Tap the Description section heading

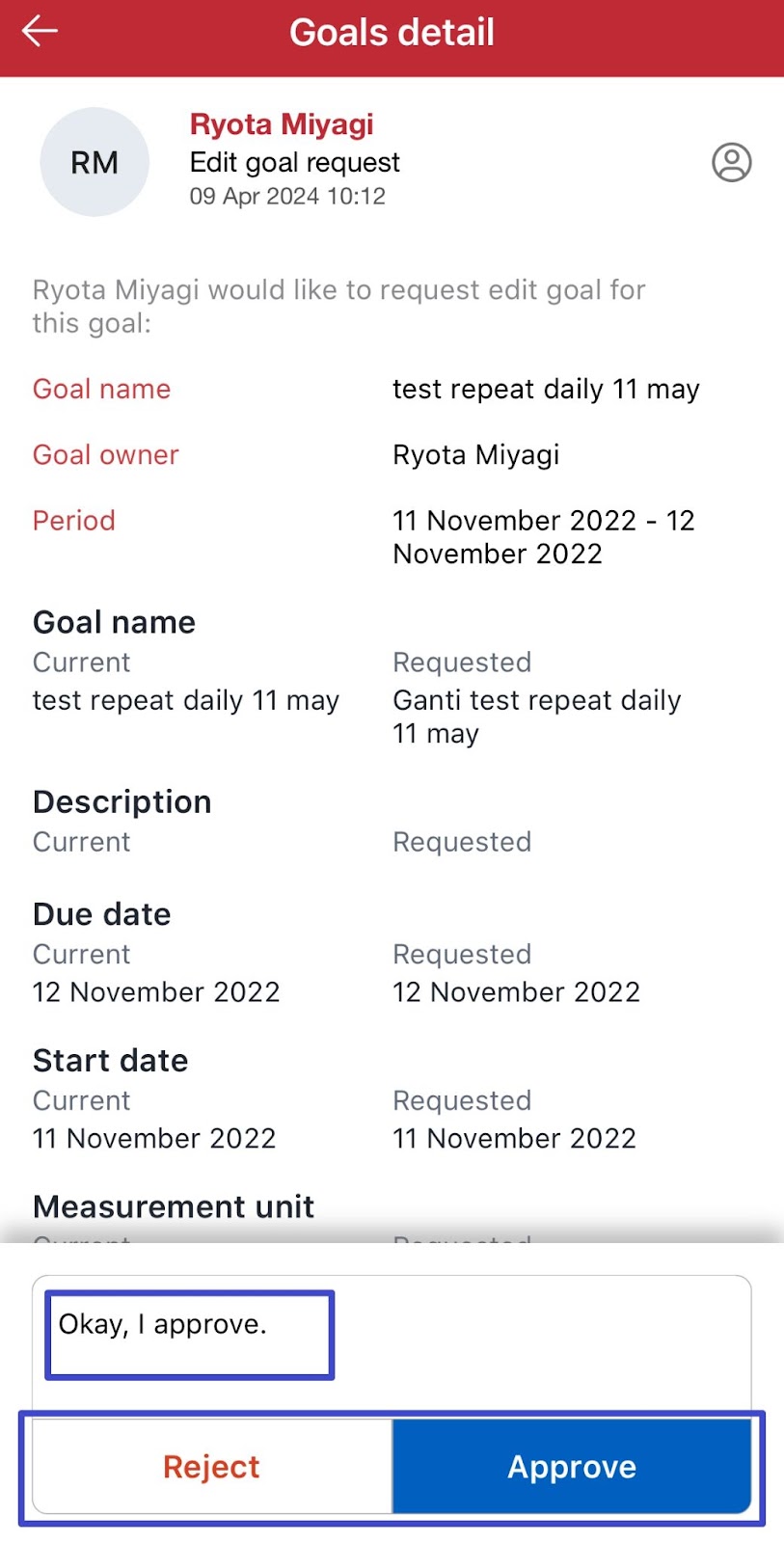(x=122, y=802)
